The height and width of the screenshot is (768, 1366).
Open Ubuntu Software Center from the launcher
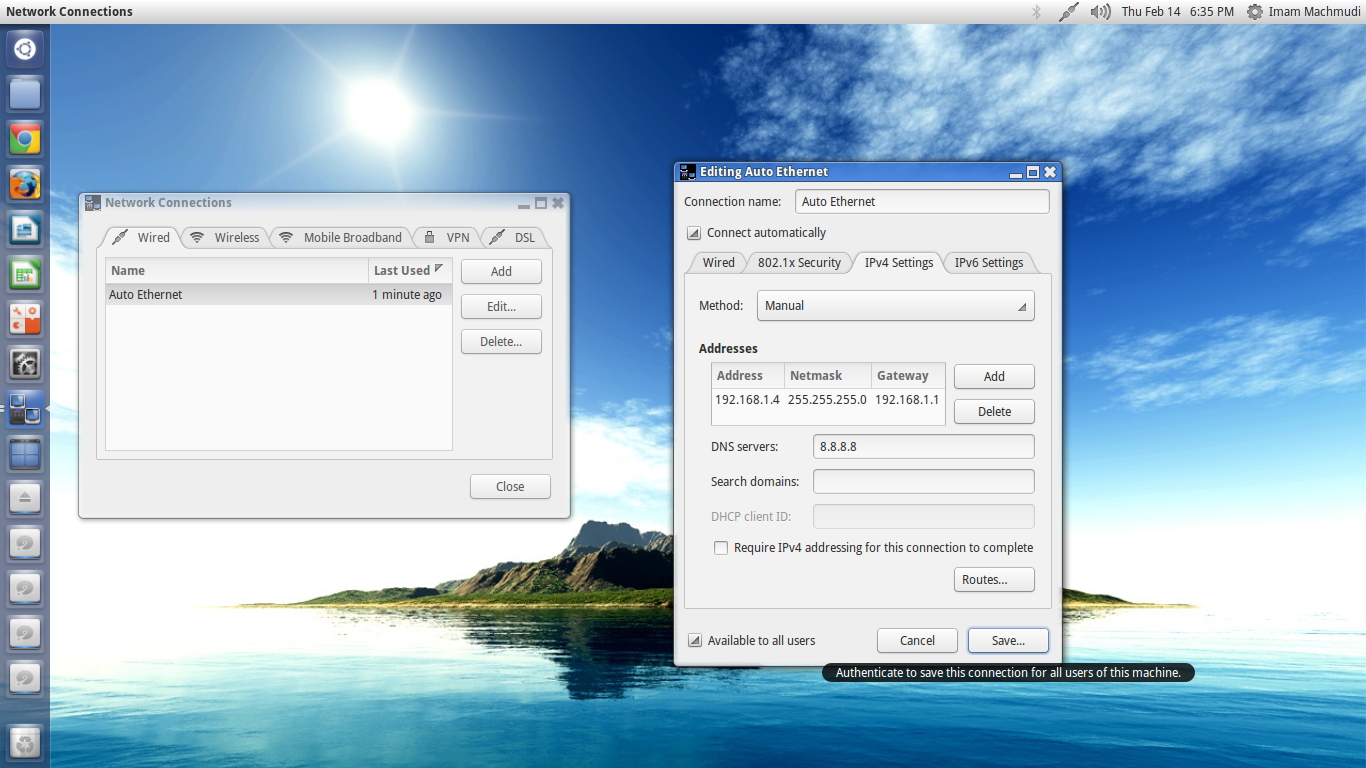click(24, 319)
